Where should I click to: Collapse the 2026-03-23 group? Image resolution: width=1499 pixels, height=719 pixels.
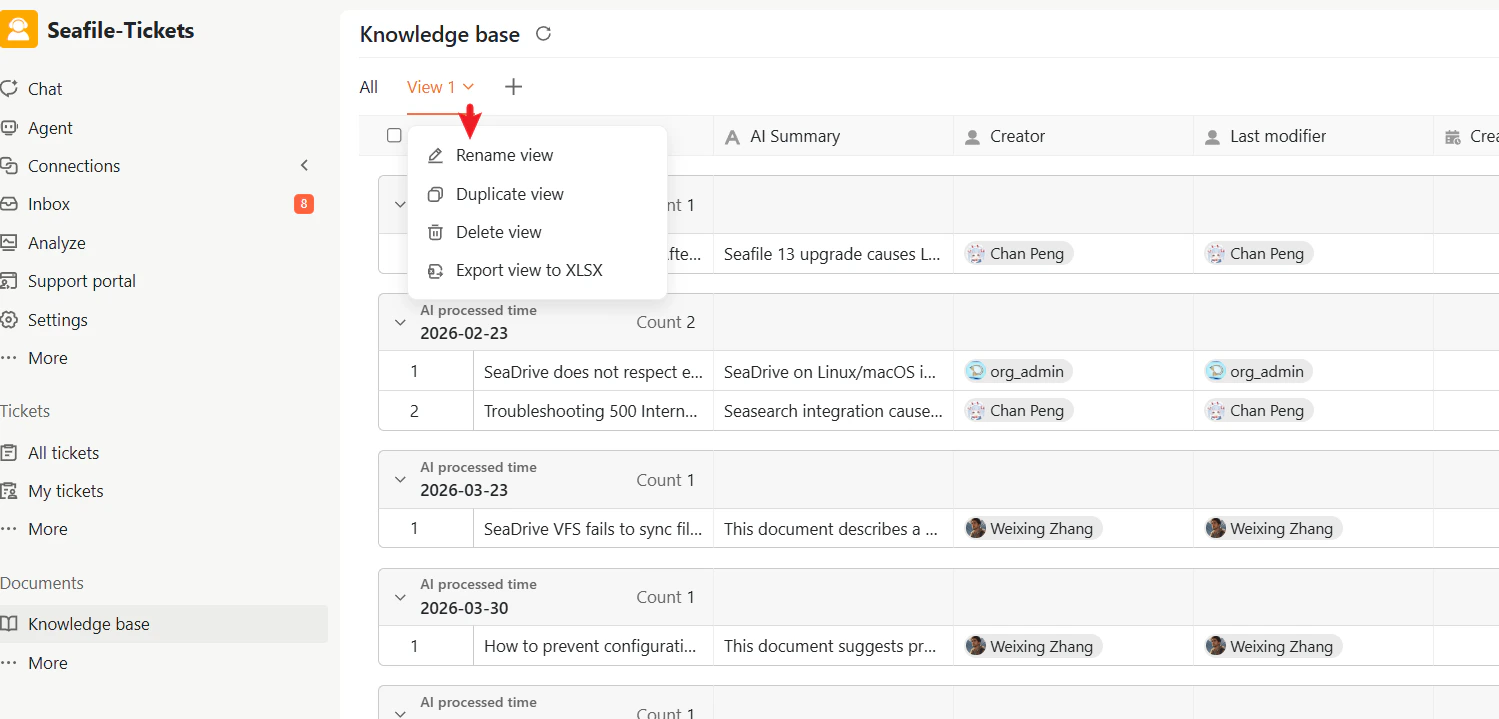400,480
